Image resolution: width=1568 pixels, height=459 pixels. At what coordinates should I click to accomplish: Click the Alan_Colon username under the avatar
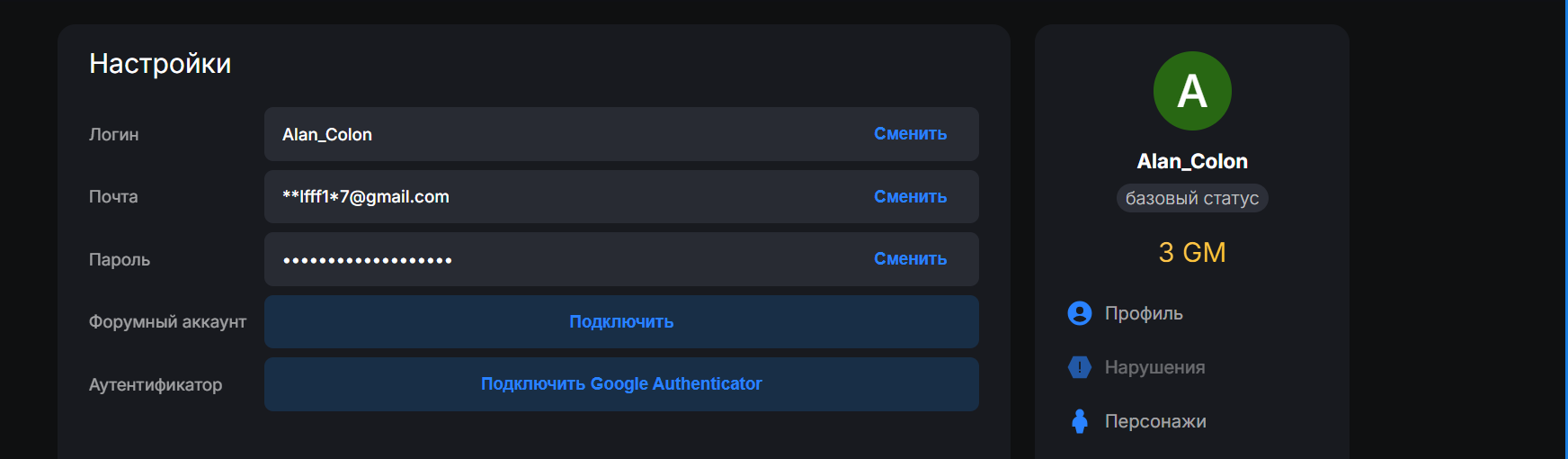click(x=1192, y=161)
